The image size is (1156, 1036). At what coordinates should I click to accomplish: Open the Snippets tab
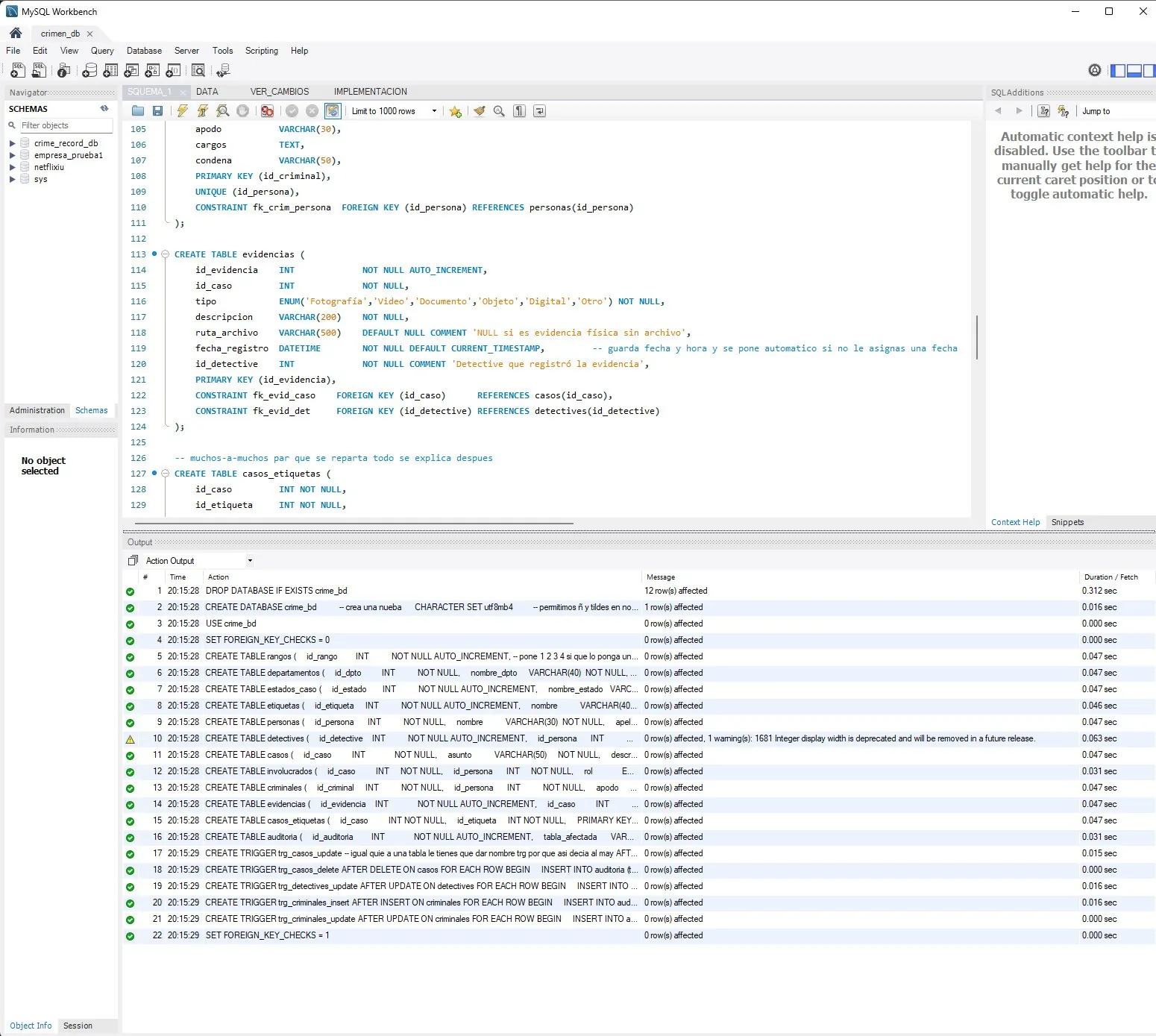point(1067,522)
